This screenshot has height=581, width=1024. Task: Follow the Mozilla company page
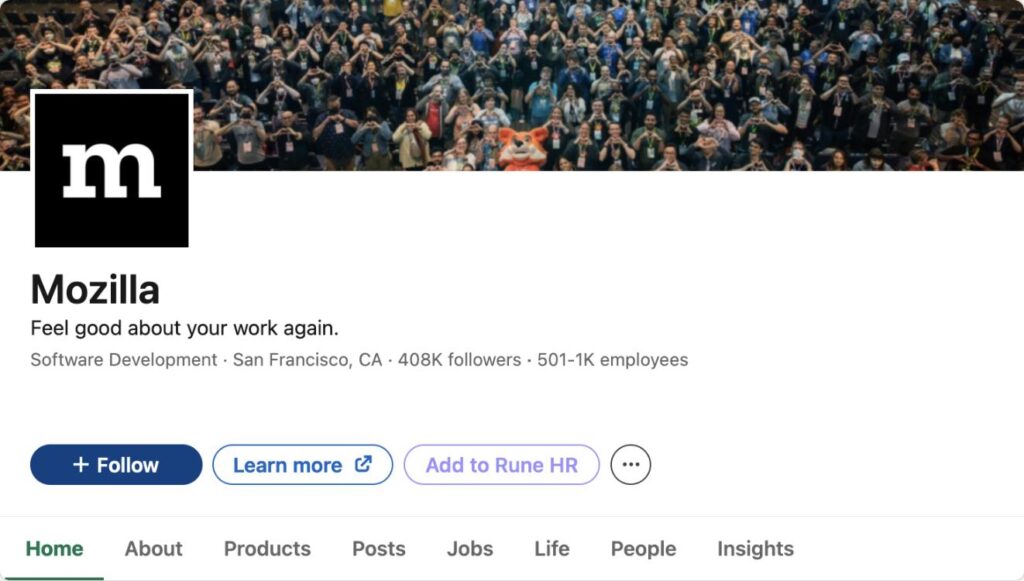115,464
